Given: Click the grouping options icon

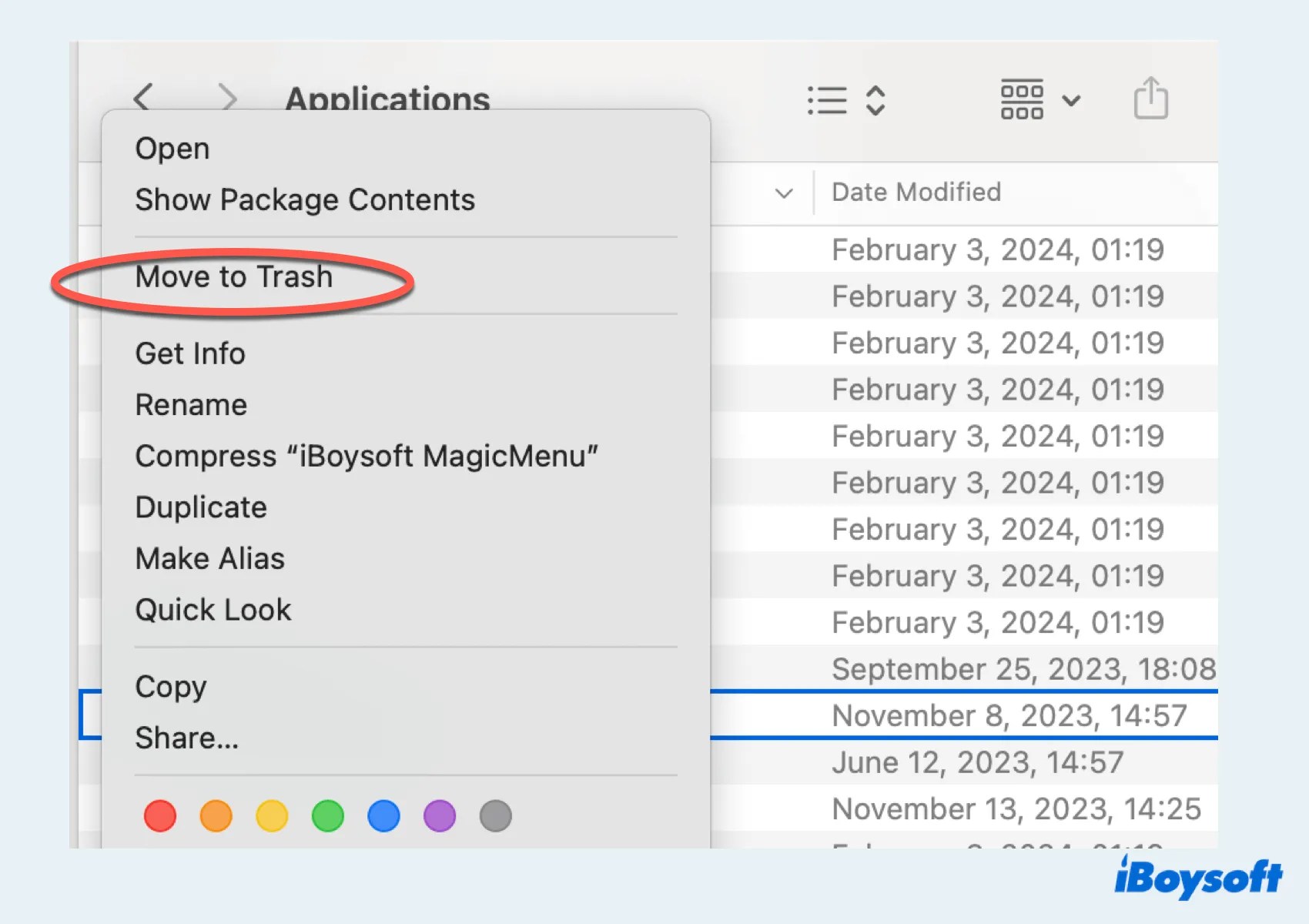Looking at the screenshot, I should 1021,99.
